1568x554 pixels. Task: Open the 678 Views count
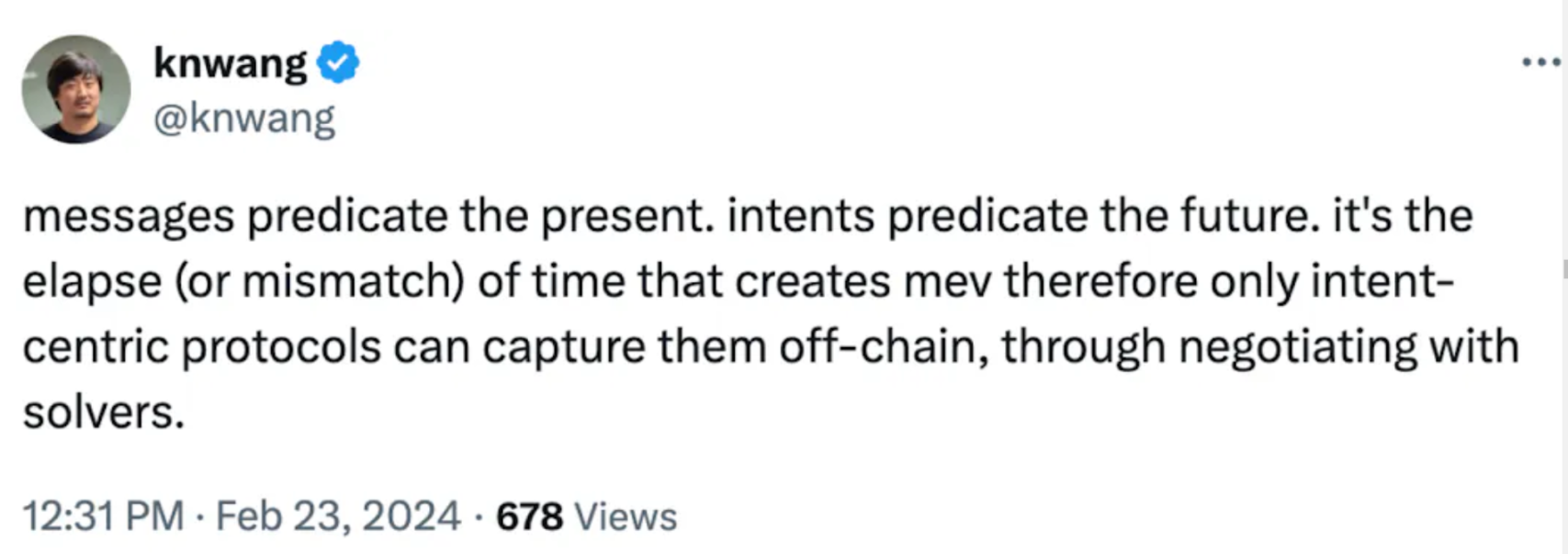[586, 516]
